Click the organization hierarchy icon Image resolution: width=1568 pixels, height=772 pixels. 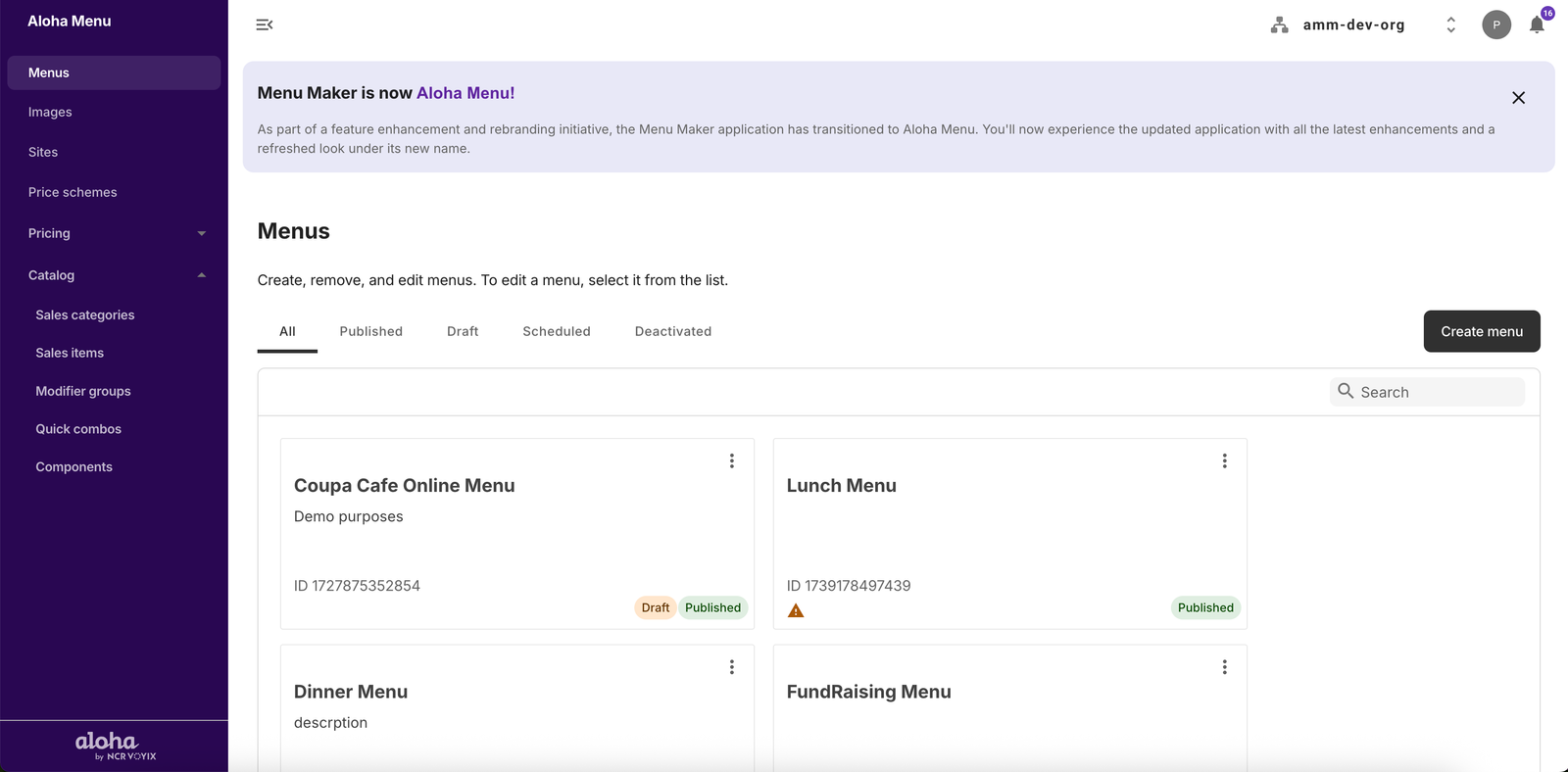click(1279, 24)
